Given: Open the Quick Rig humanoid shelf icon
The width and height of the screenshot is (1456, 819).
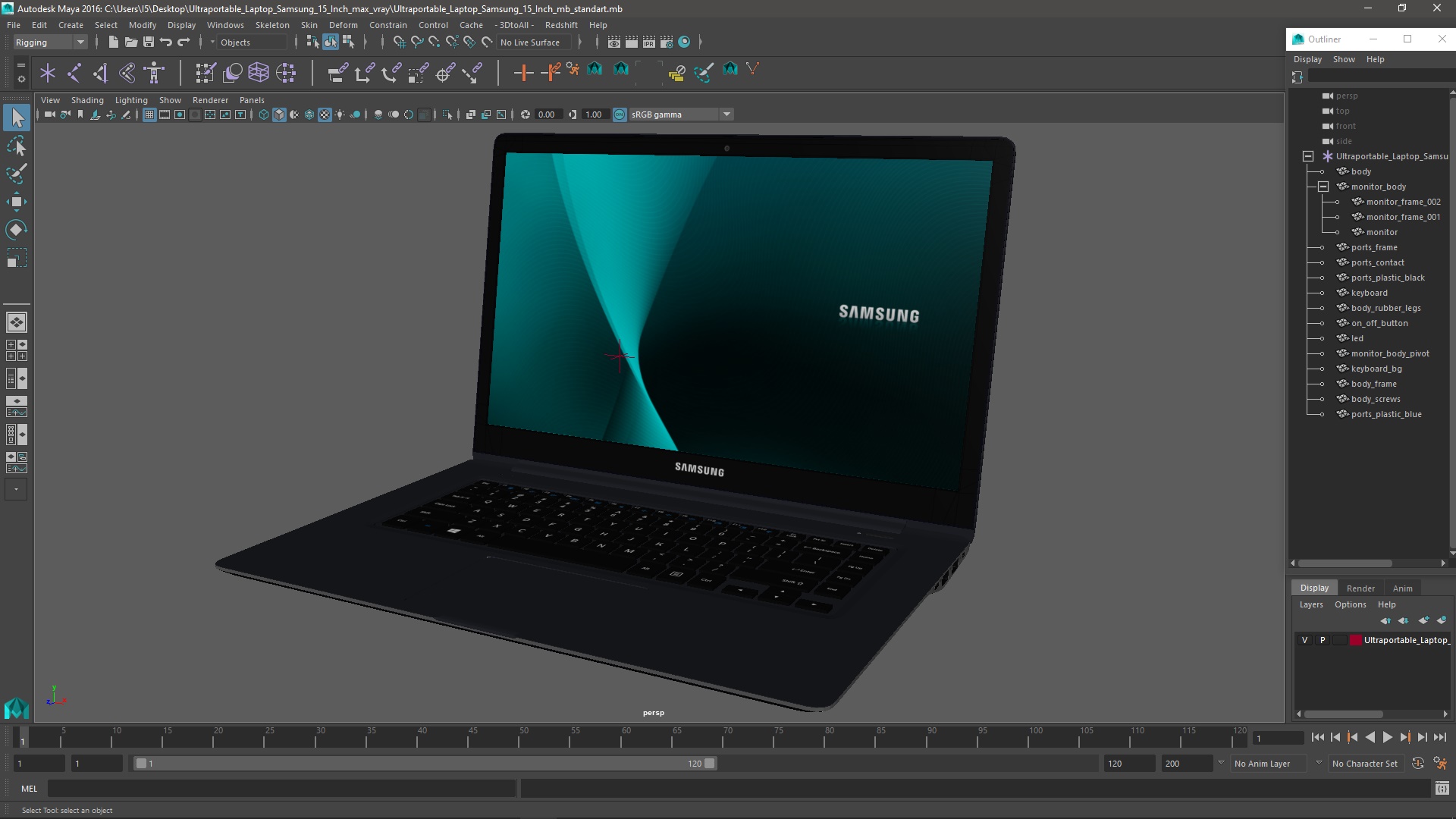Looking at the screenshot, I should point(154,73).
